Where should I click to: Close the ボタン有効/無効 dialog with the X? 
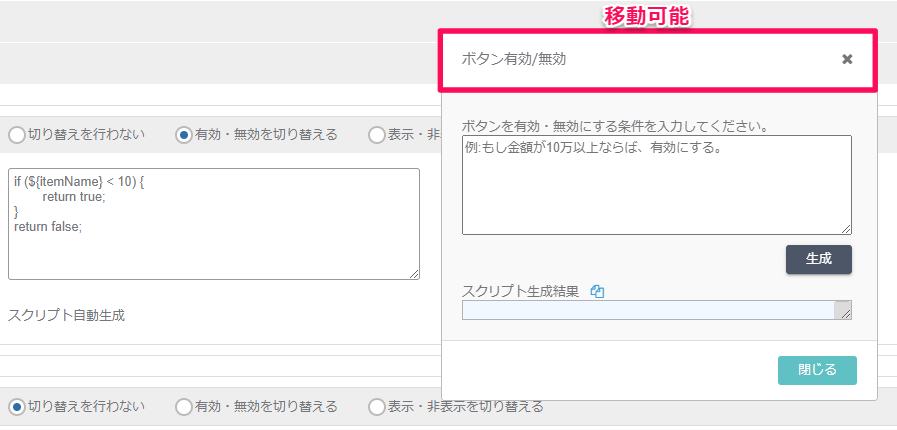point(847,59)
